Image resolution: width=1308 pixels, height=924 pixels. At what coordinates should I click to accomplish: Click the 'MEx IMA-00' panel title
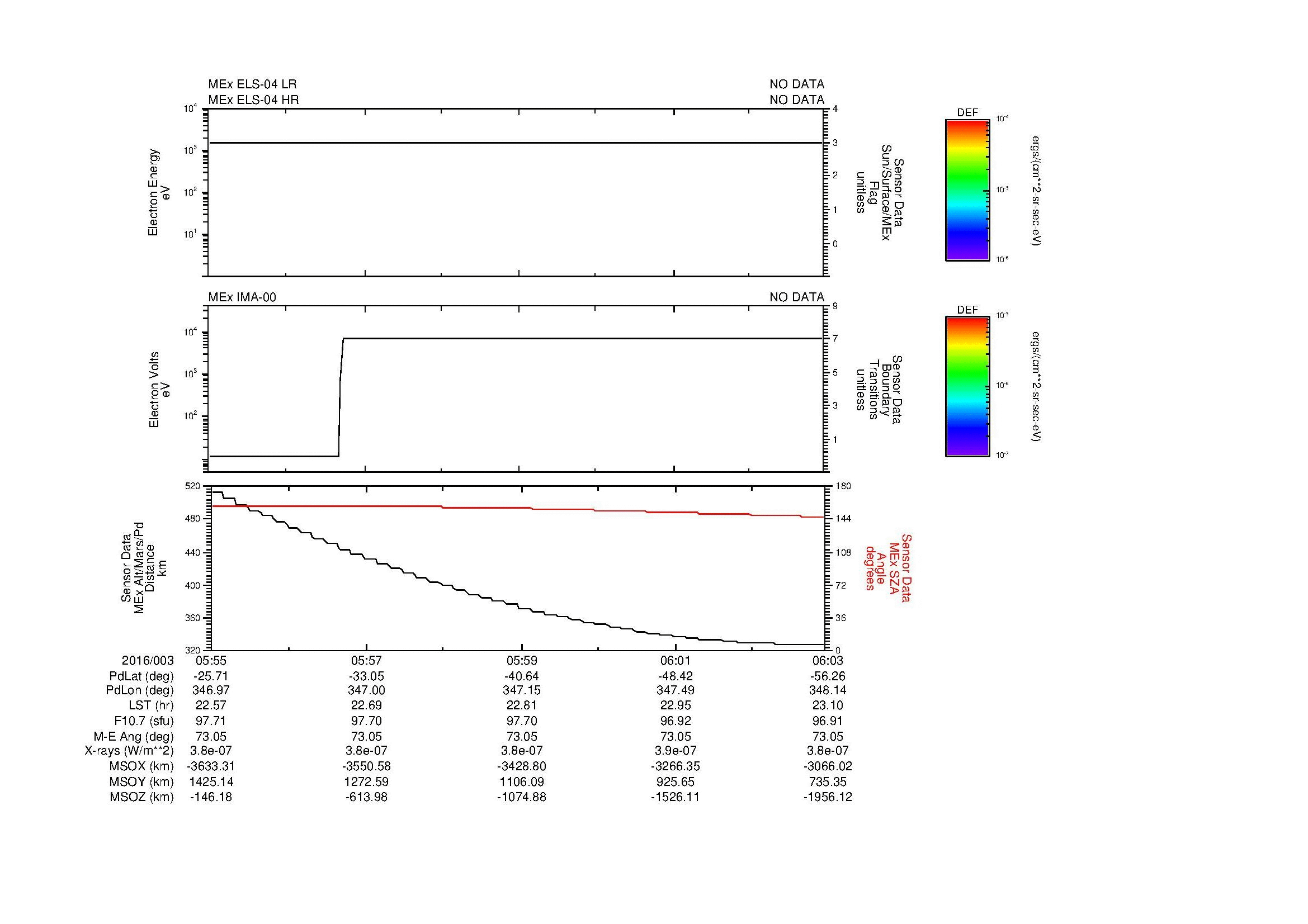242,297
